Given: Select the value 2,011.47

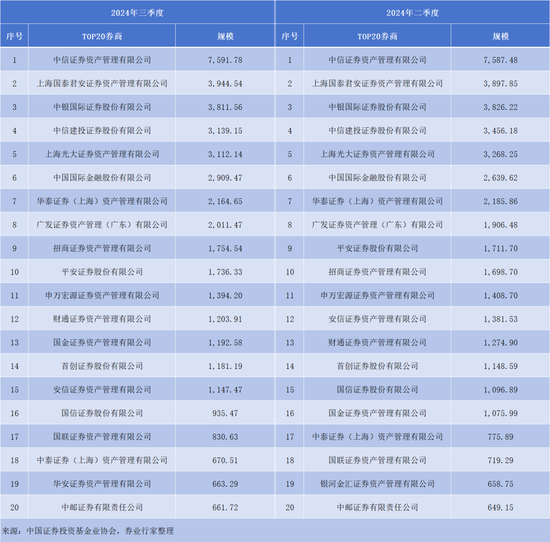Looking at the screenshot, I should point(225,225).
